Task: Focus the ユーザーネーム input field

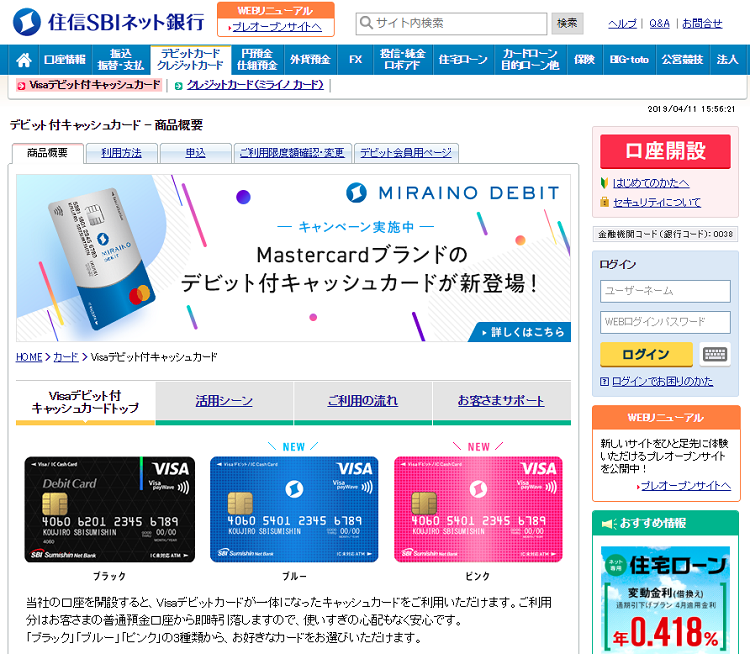Action: (665, 291)
